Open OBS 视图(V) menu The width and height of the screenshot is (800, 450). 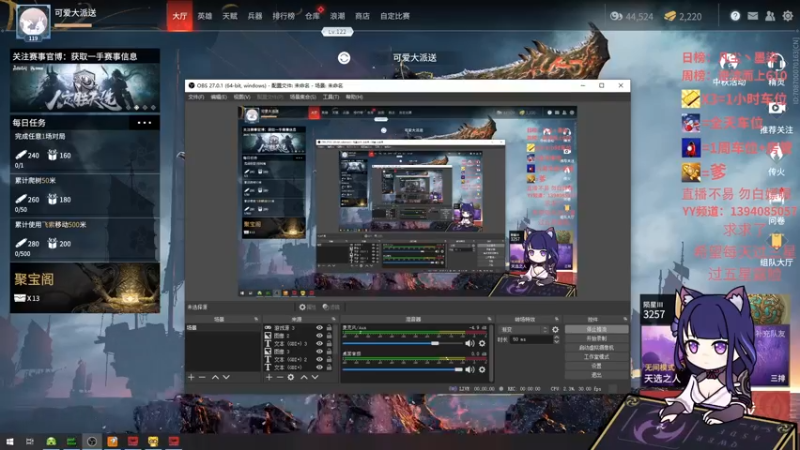(x=242, y=97)
